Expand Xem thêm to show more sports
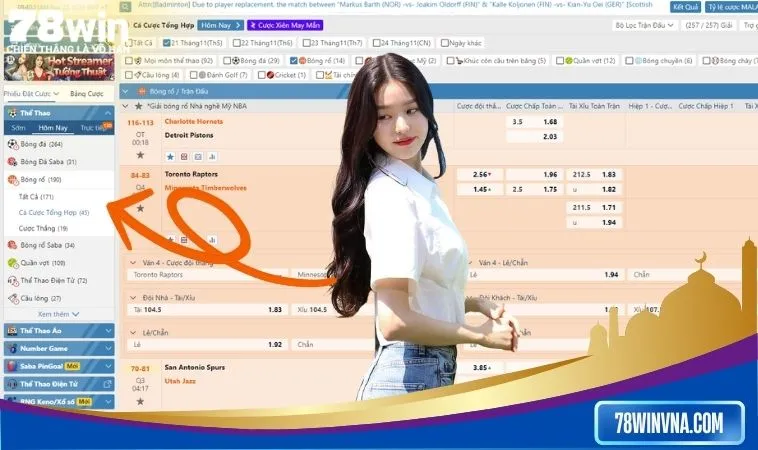 58,314
